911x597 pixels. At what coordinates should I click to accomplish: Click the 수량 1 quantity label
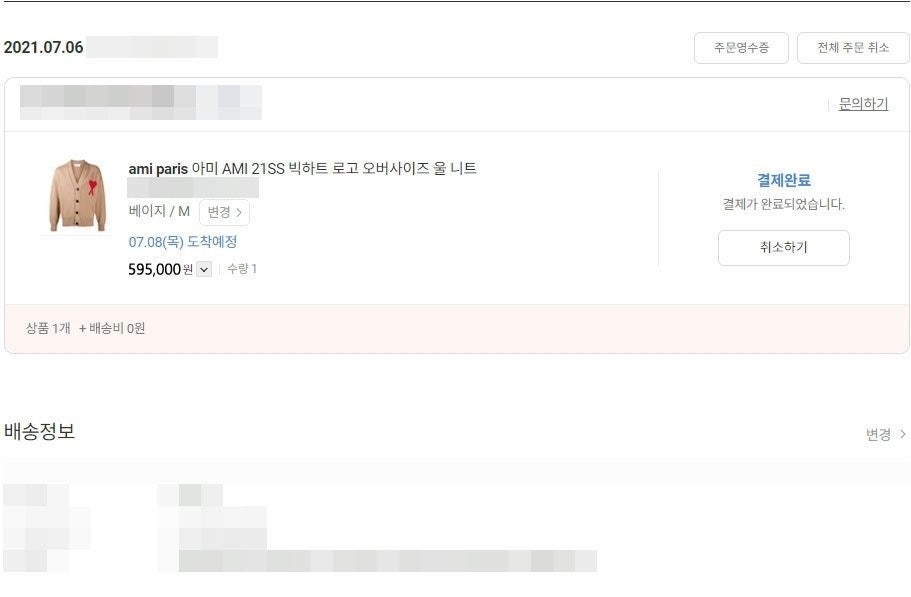[x=242, y=268]
